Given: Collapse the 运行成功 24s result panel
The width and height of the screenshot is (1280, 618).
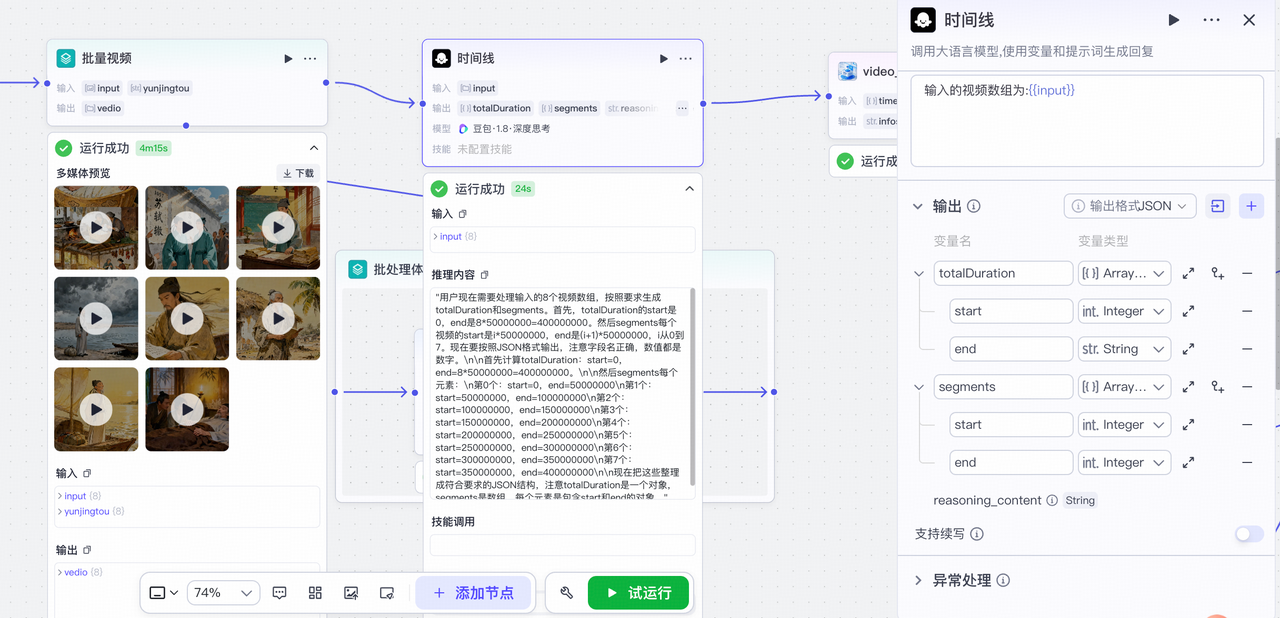Looking at the screenshot, I should point(689,188).
